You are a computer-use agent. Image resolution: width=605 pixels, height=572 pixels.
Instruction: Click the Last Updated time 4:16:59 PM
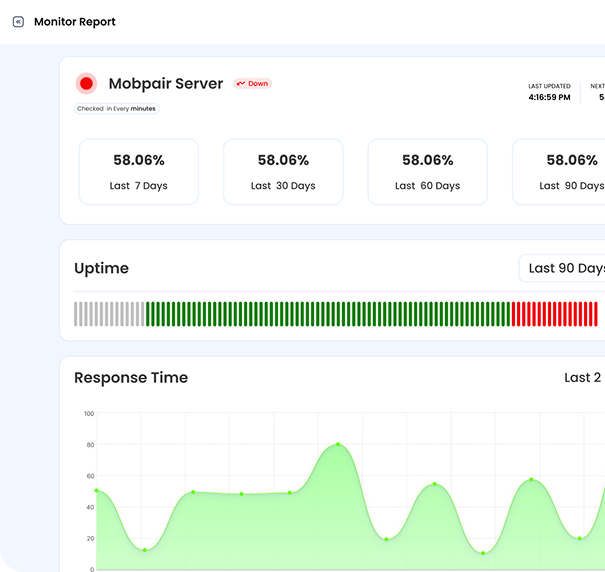click(x=549, y=97)
